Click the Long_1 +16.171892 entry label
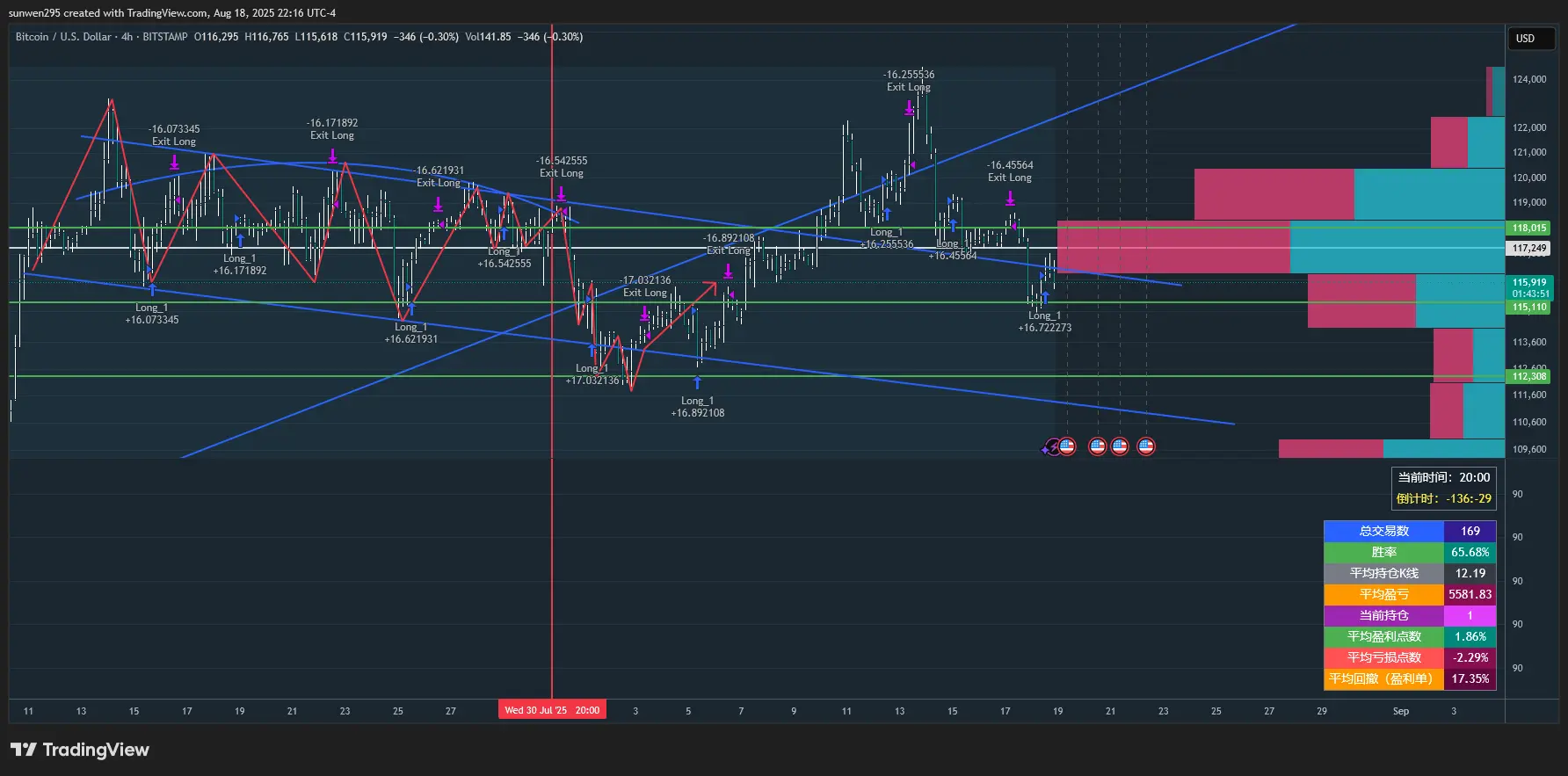The height and width of the screenshot is (776, 1568). click(x=240, y=265)
